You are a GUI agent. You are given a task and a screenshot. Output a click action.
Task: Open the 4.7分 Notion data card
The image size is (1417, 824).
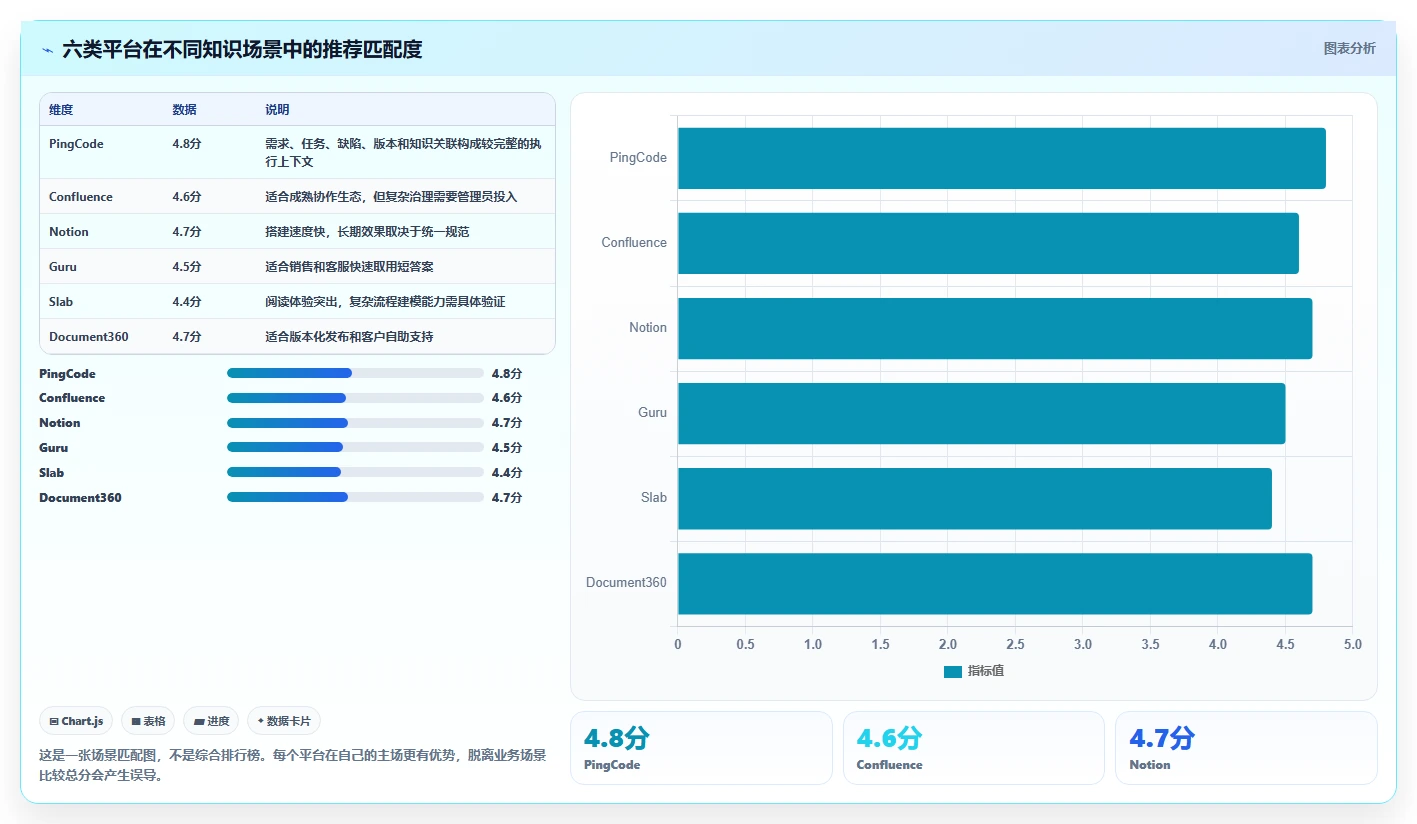click(1246, 748)
